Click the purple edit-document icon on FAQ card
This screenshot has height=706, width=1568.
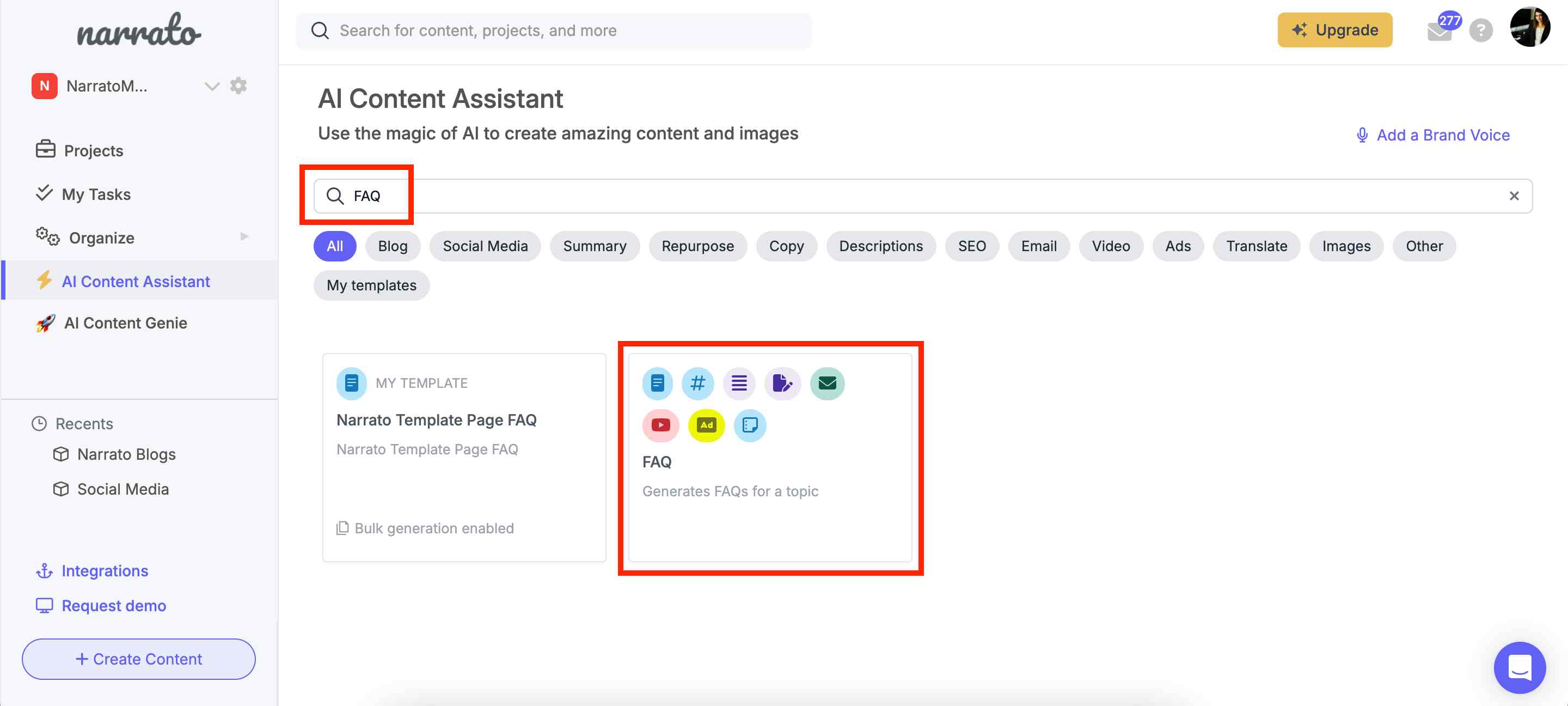783,383
